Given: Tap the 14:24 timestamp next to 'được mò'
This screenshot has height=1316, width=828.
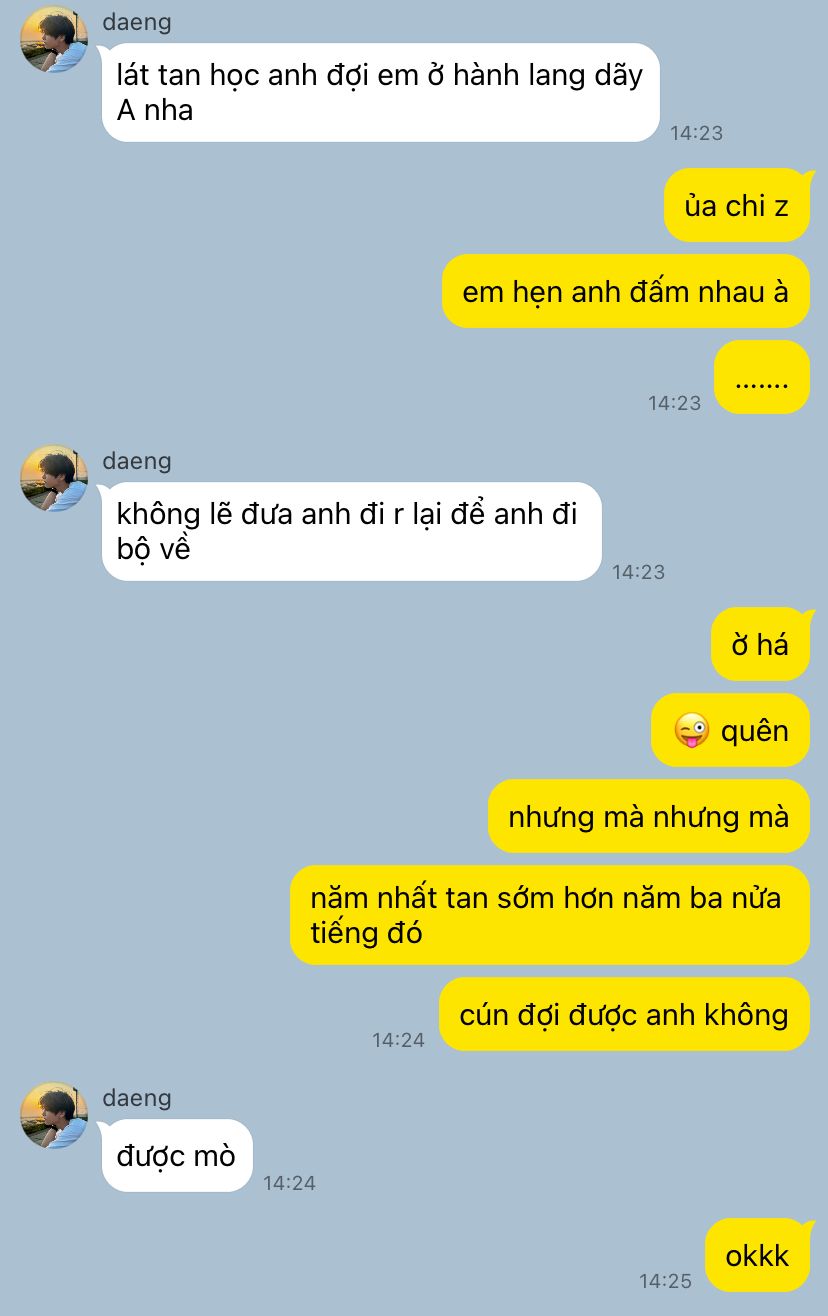Looking at the screenshot, I should click(x=289, y=1183).
